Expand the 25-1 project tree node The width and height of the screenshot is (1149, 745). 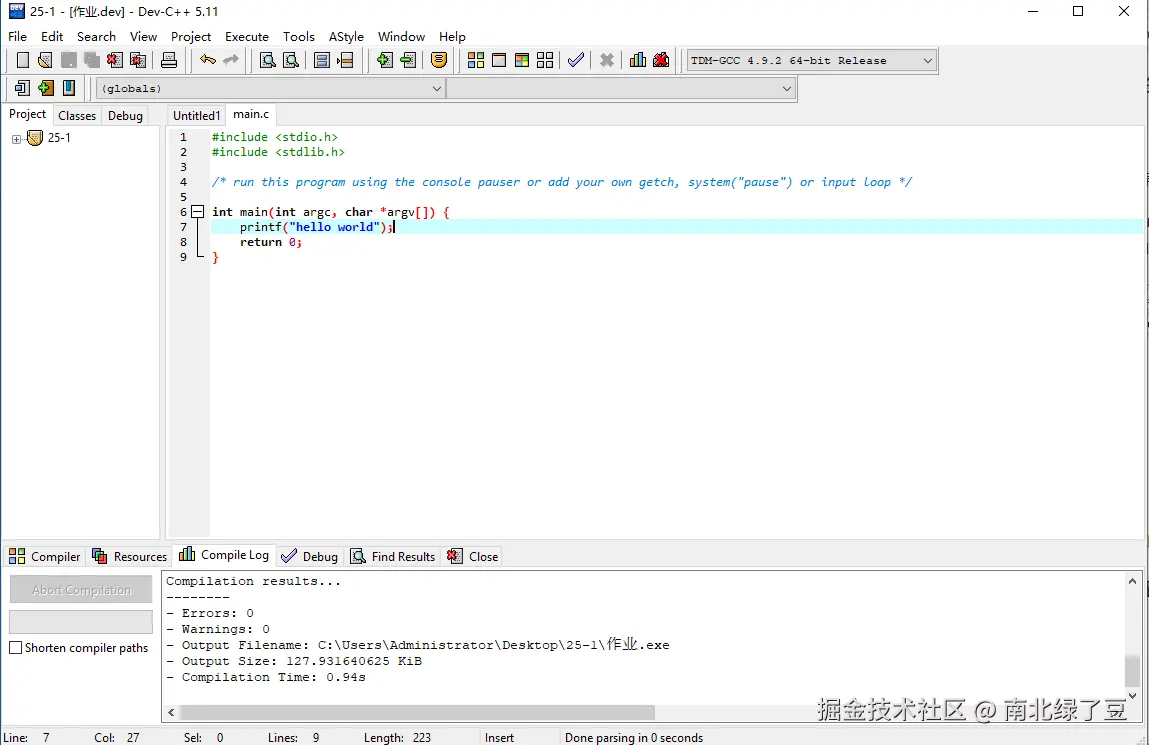click(x=16, y=138)
